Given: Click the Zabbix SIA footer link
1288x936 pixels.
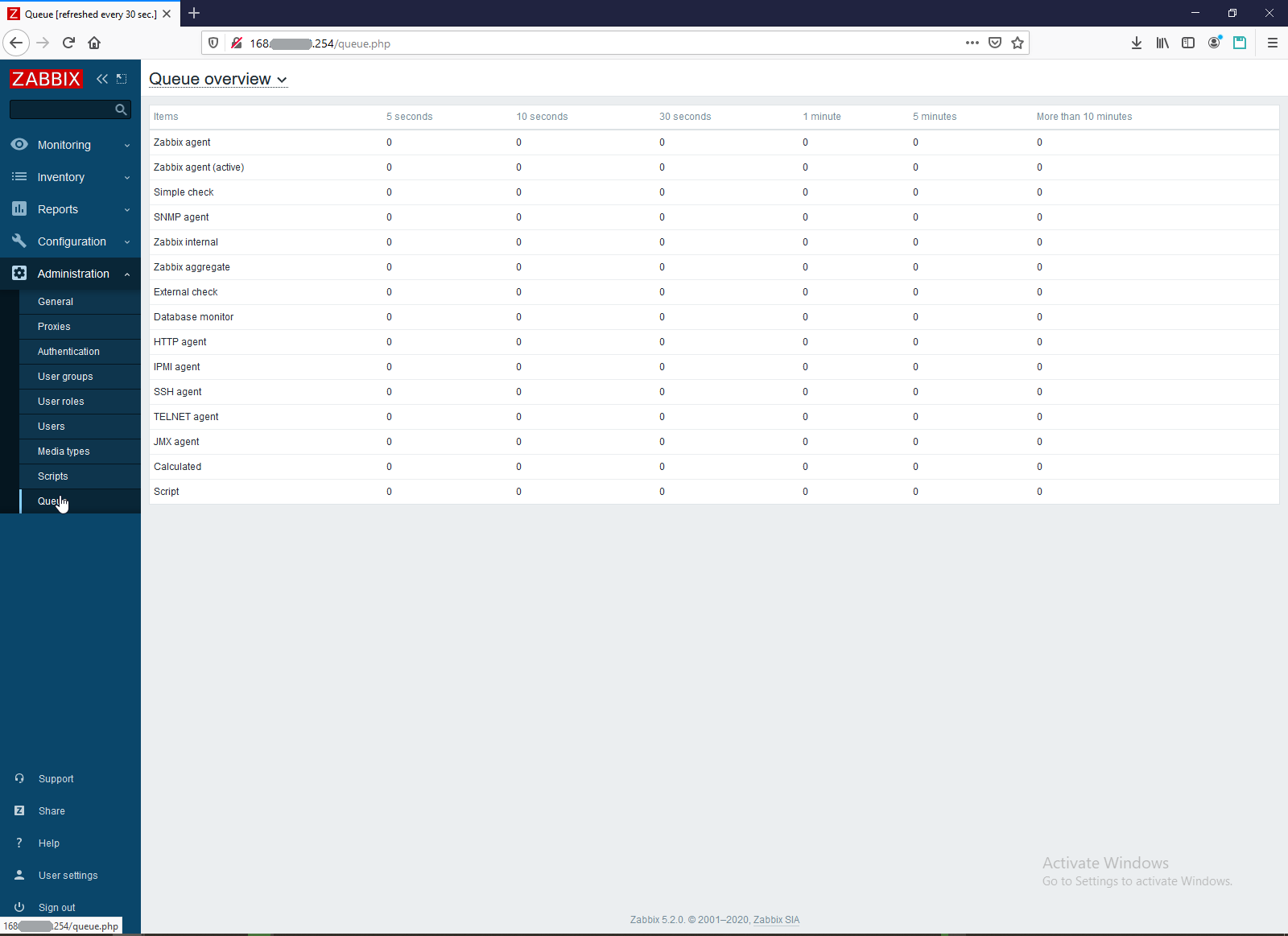Looking at the screenshot, I should coord(776,920).
